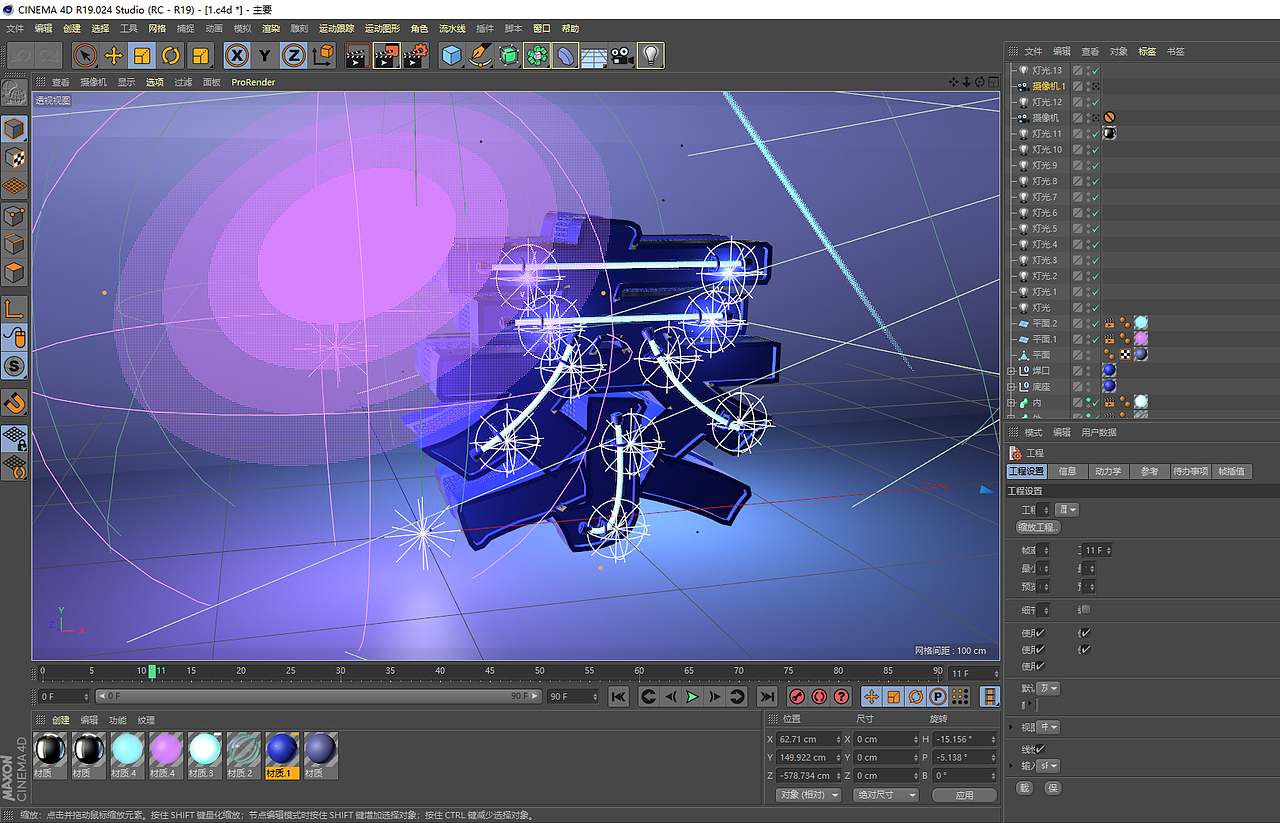Screen dimensions: 1280x823
Task: Toggle enable checkmark for 灯光.9
Action: 1096,166
